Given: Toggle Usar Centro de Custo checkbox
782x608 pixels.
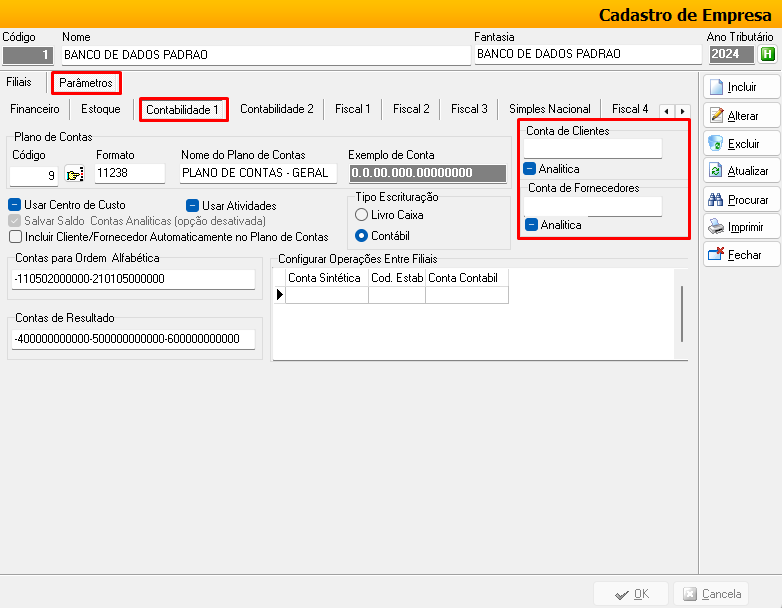Looking at the screenshot, I should coord(14,204).
